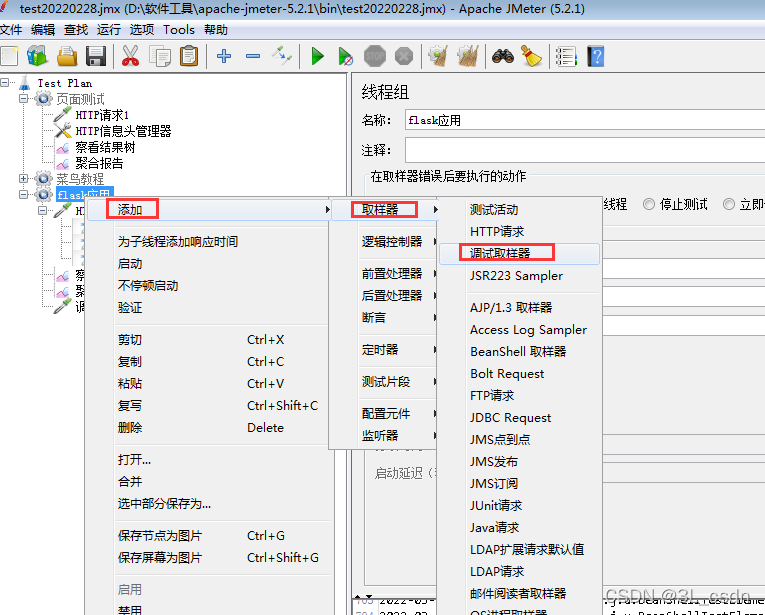The width and height of the screenshot is (765, 615).
Task: Open the 配置元件 submenu
Action: pyautogui.click(x=384, y=414)
